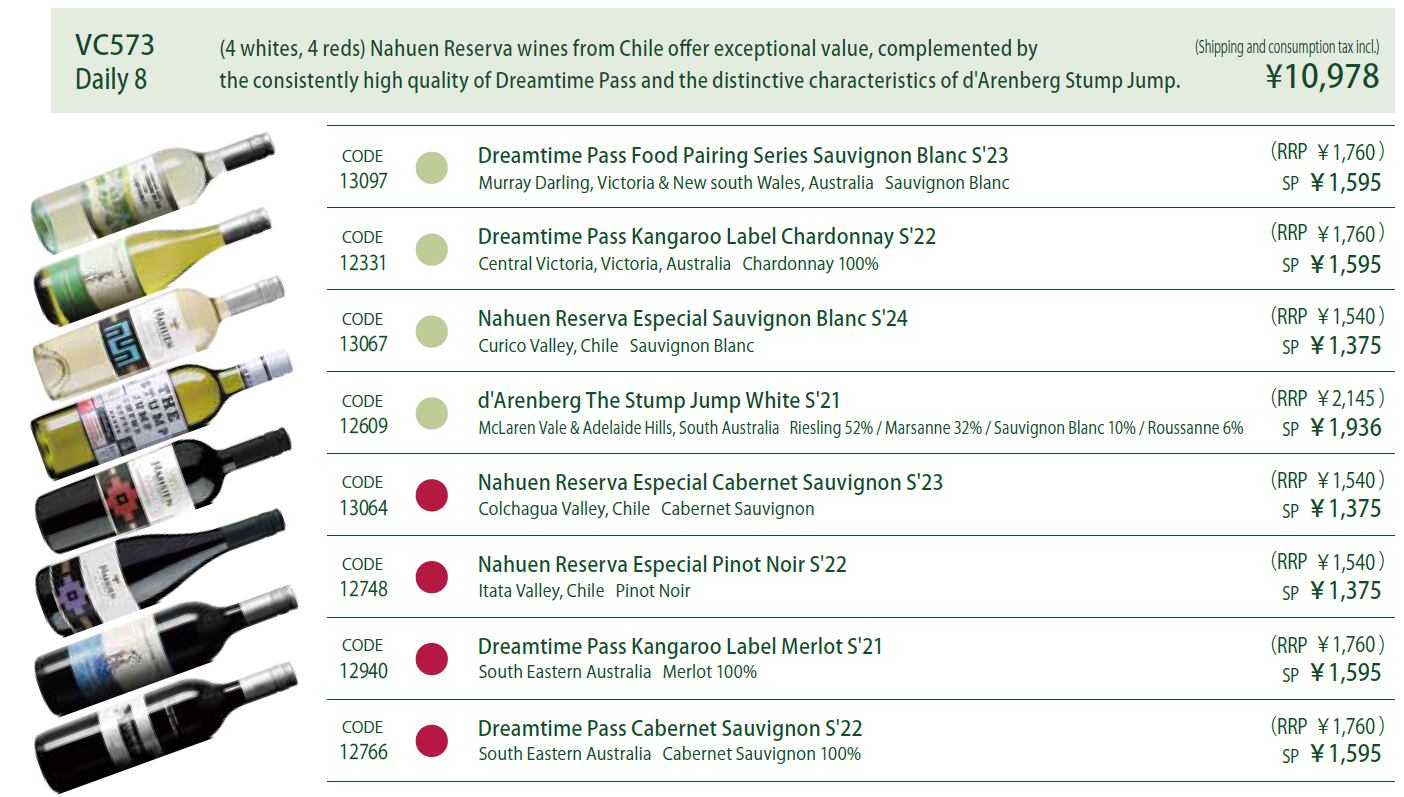Viewport: 1404px width, 797px height.
Task: Click the white wine dot for Kangaroo Label Chardonnay
Action: (x=431, y=249)
